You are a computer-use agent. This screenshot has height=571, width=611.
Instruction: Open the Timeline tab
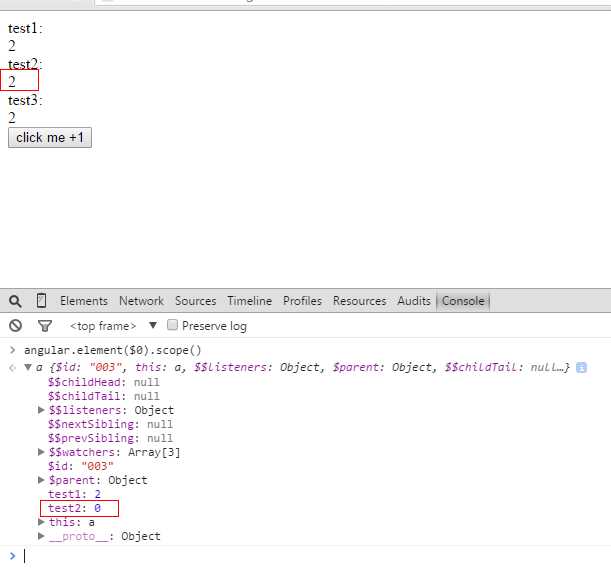tap(249, 301)
